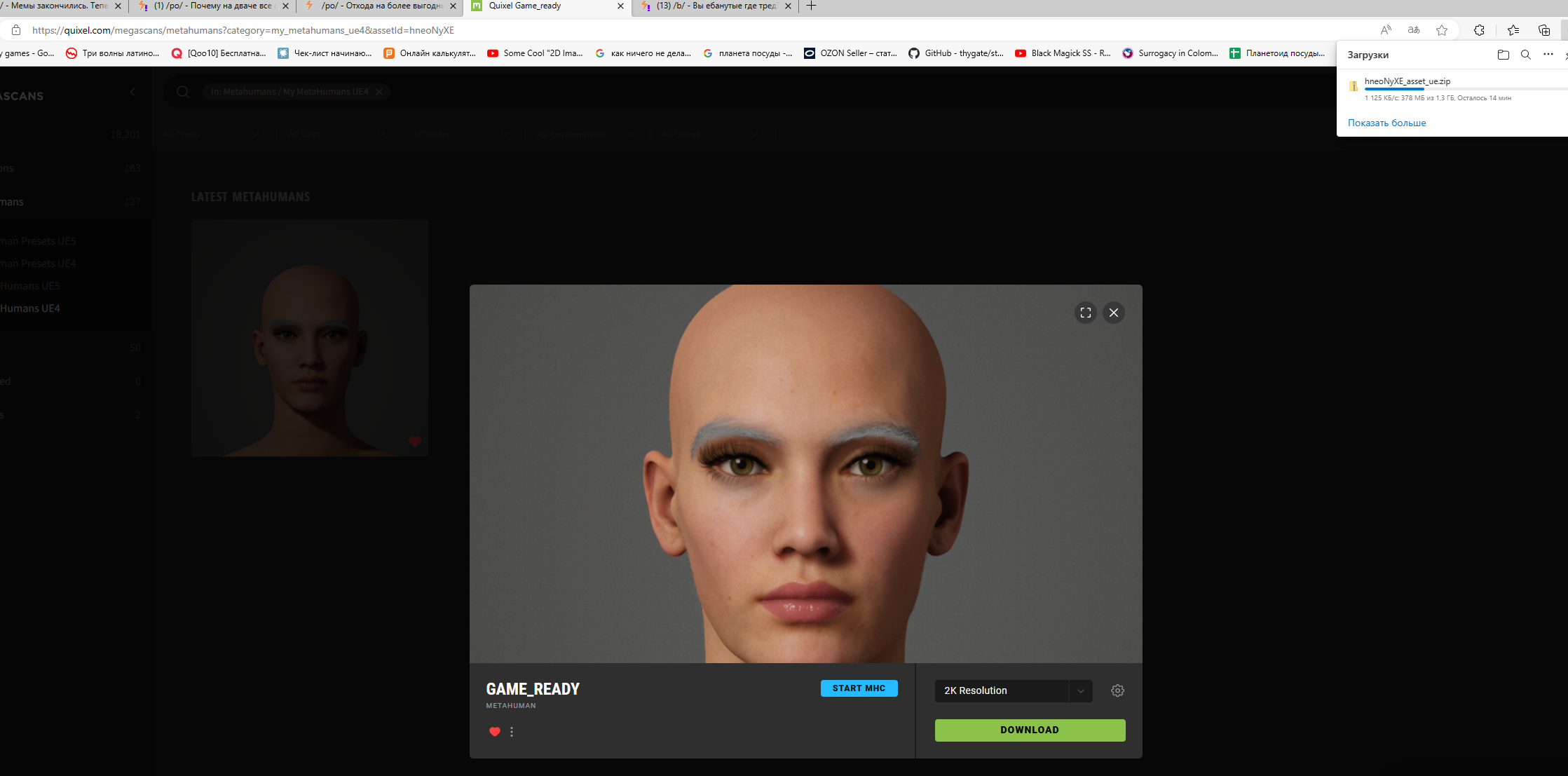Screen dimensions: 1568x776
Task: Open download settings gear icon
Action: pyautogui.click(x=1117, y=690)
